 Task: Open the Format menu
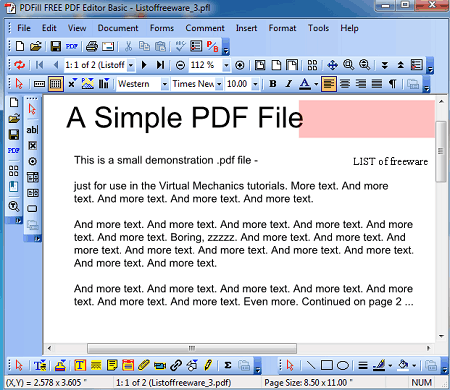(282, 28)
